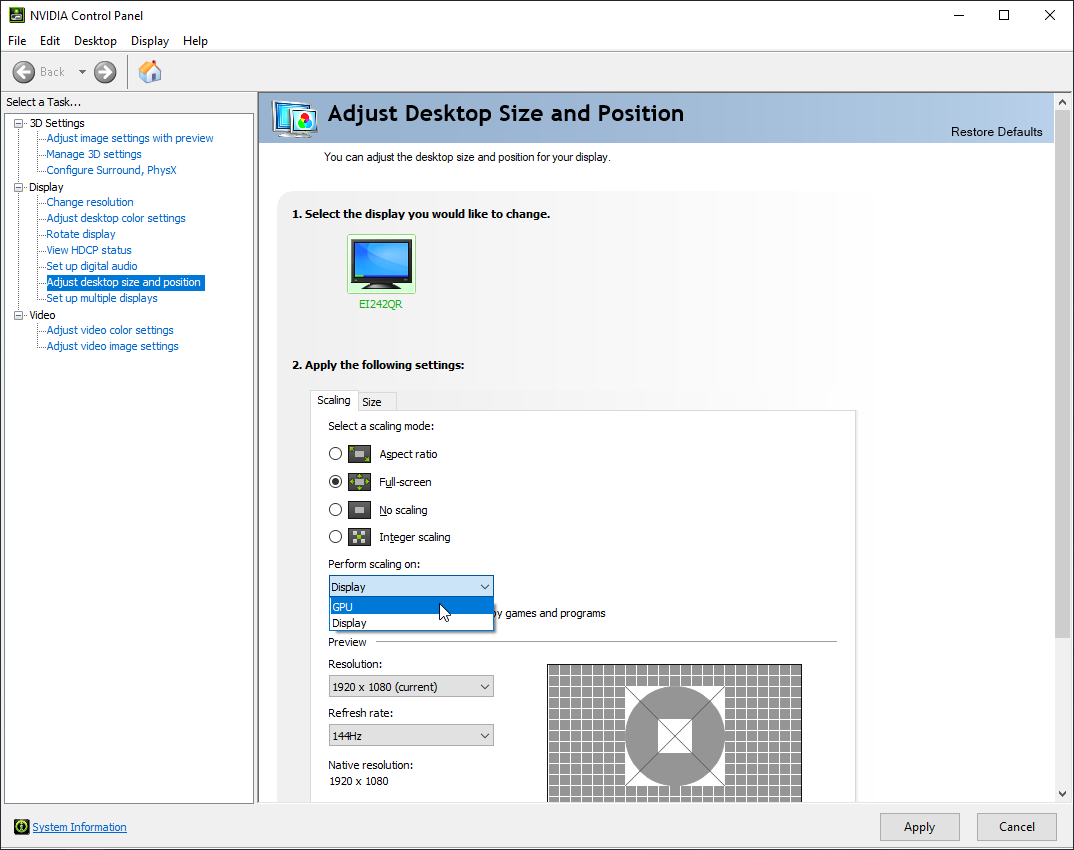The width and height of the screenshot is (1074, 850).
Task: Switch to the Size tab
Action: tap(377, 402)
